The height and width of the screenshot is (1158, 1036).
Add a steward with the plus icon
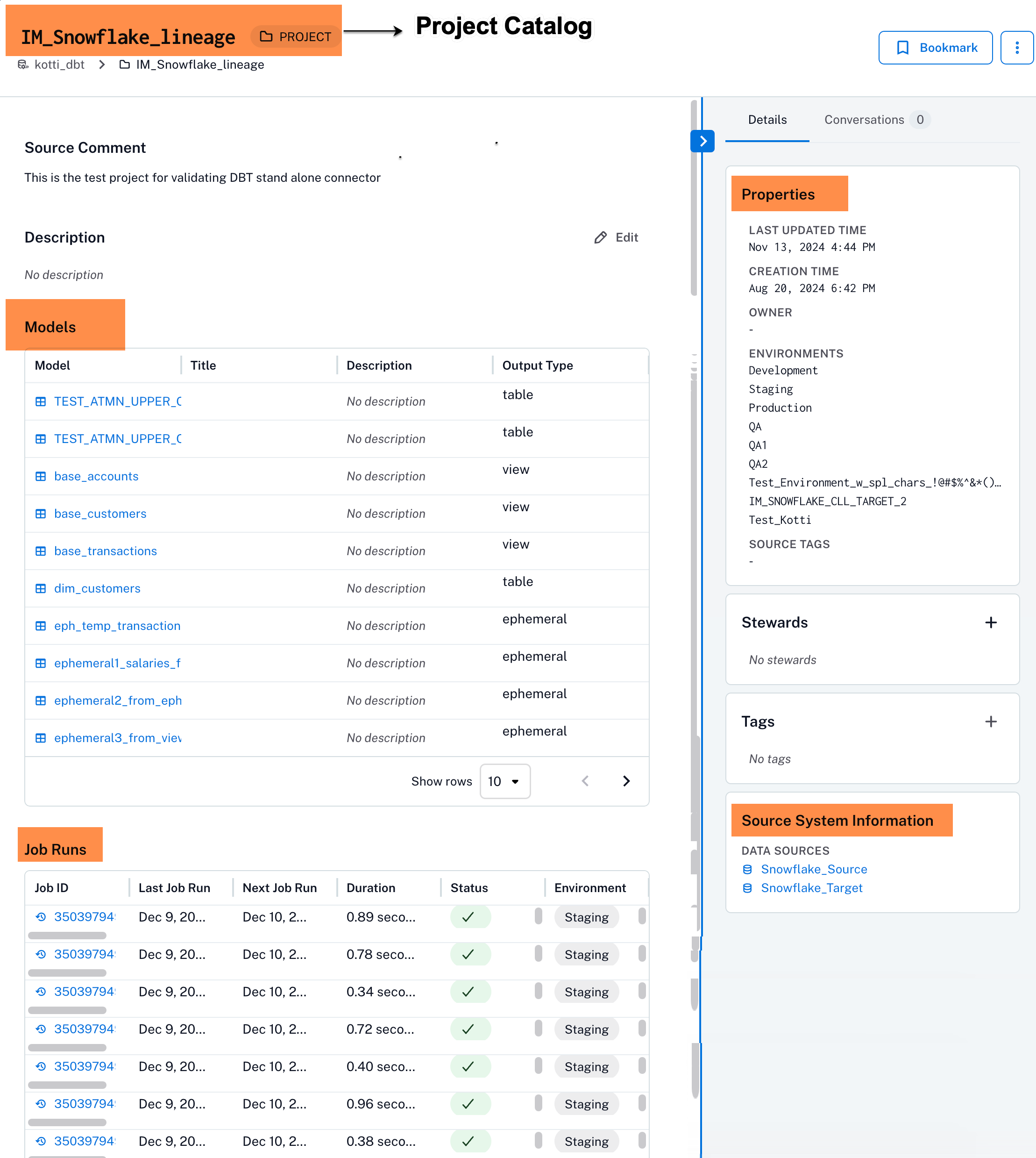tap(991, 622)
